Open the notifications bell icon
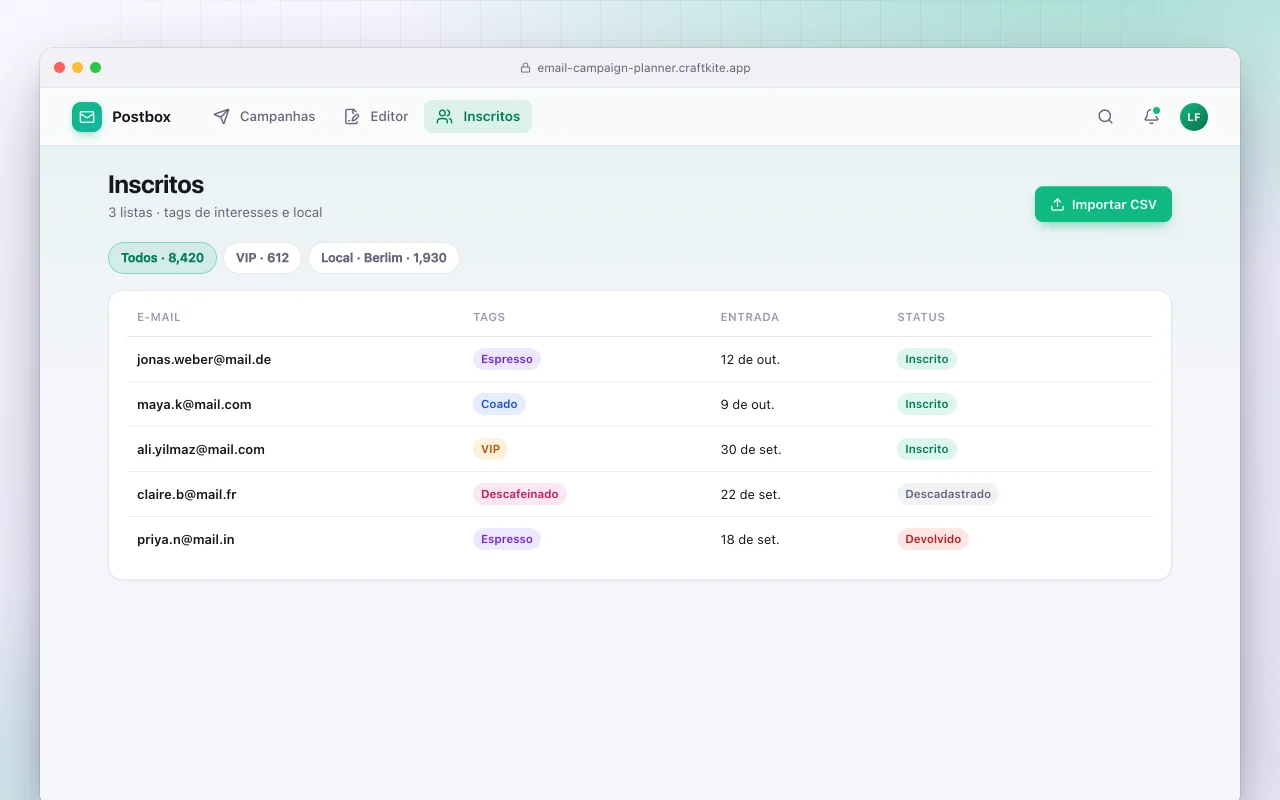 coord(1151,117)
